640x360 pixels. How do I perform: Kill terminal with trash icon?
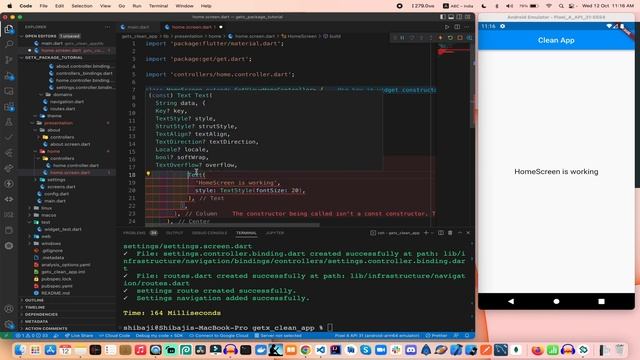[x=450, y=233]
